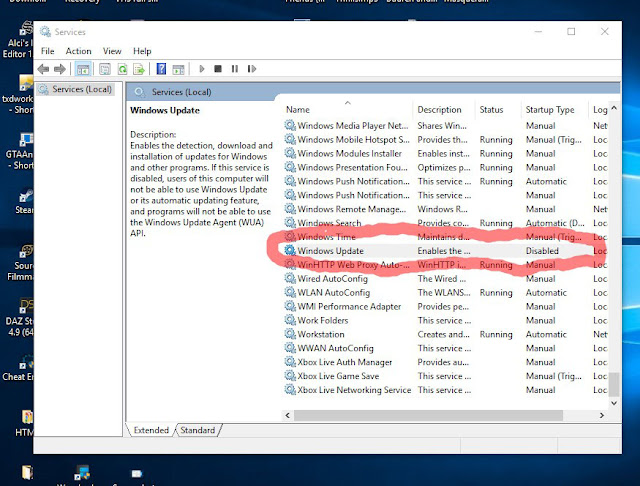Click the Forward arrow toolbar icon
640x486 pixels.
click(x=60, y=69)
